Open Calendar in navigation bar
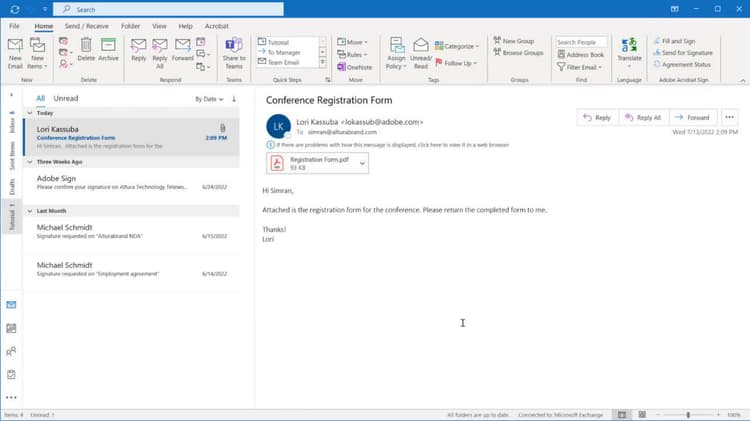Screen dimensions: 750x421 (11, 328)
